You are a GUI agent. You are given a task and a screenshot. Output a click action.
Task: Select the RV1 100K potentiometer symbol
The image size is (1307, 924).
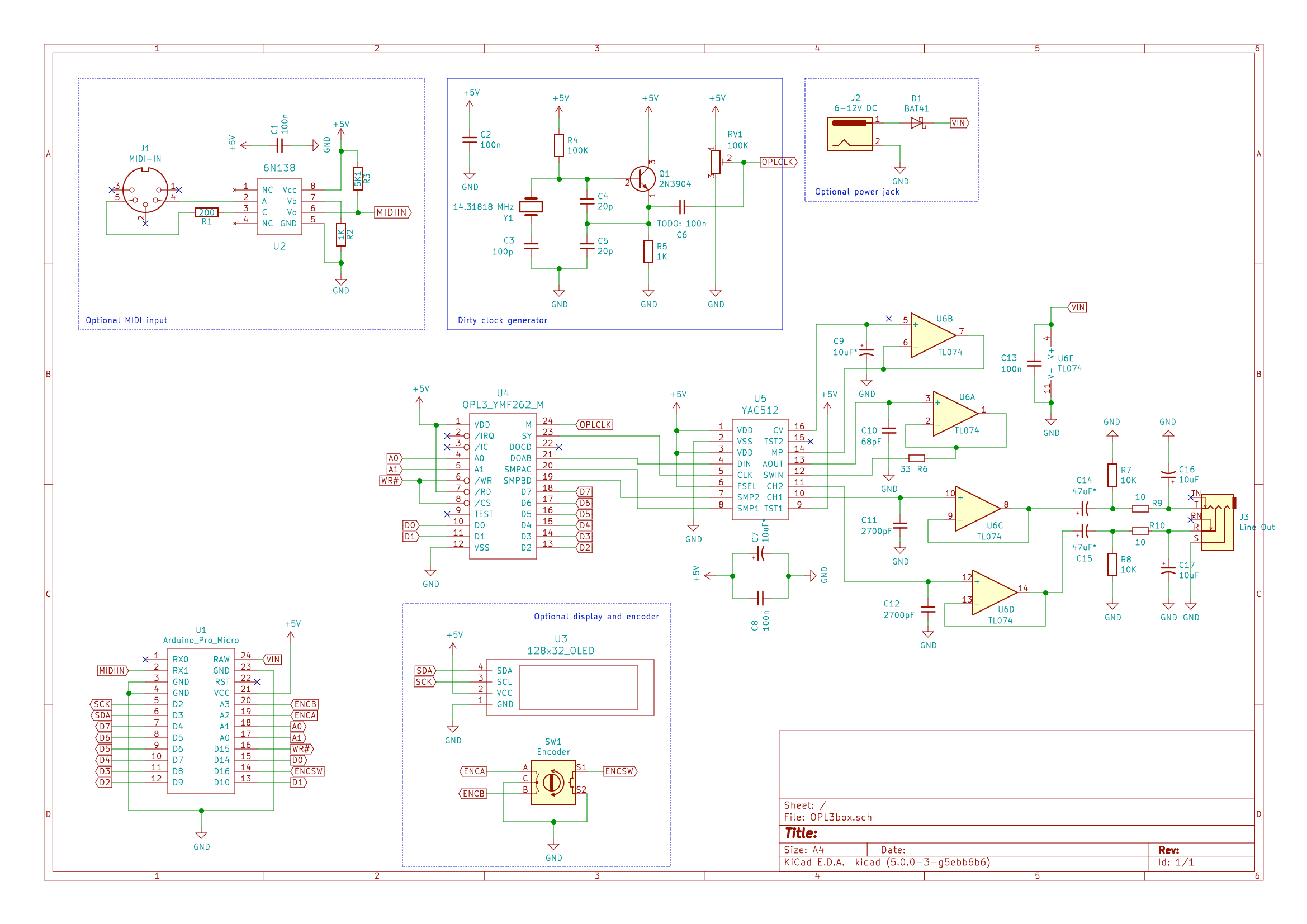coord(715,162)
